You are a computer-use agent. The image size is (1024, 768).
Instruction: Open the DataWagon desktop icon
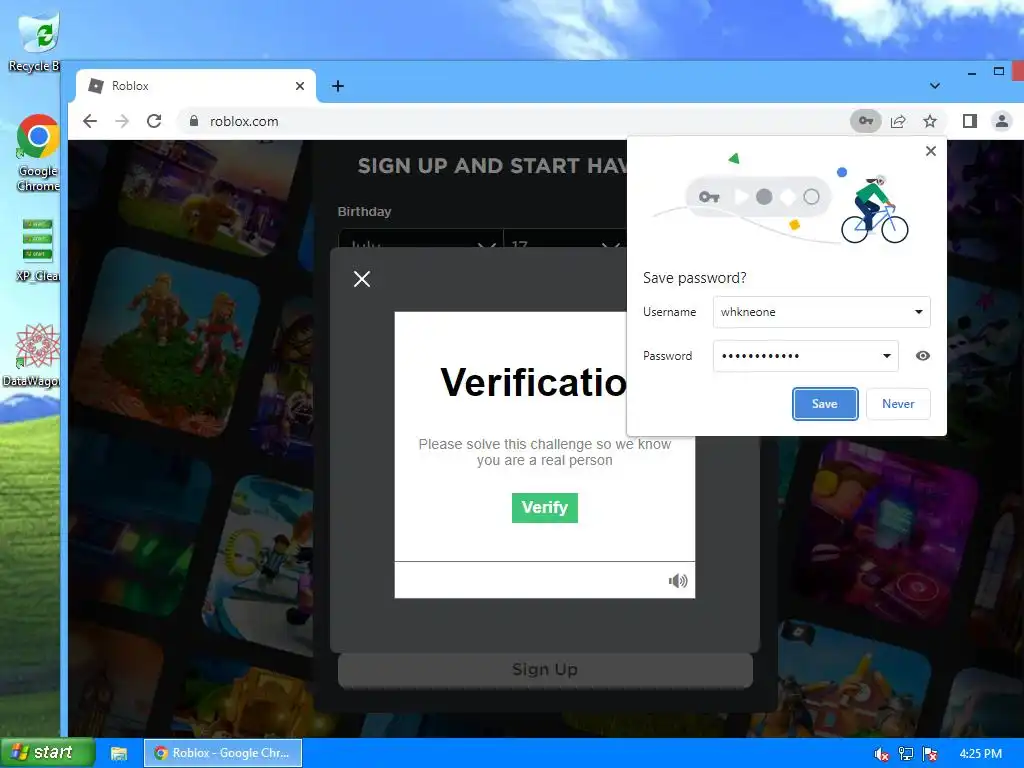pyautogui.click(x=34, y=355)
